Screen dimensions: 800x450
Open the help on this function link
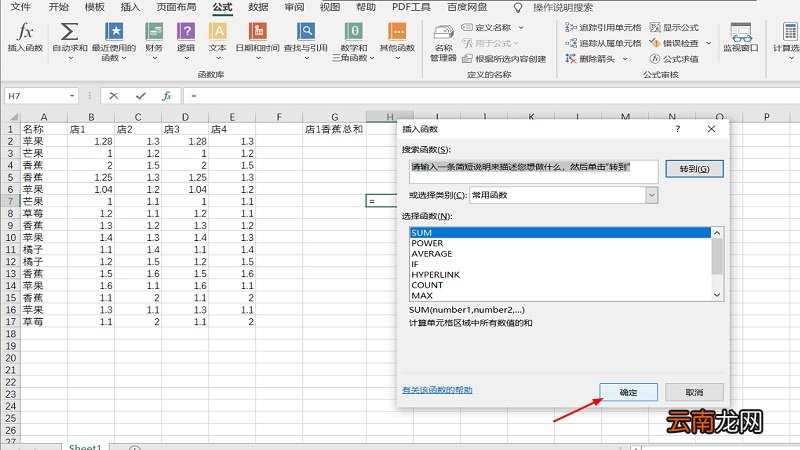pyautogui.click(x=437, y=390)
